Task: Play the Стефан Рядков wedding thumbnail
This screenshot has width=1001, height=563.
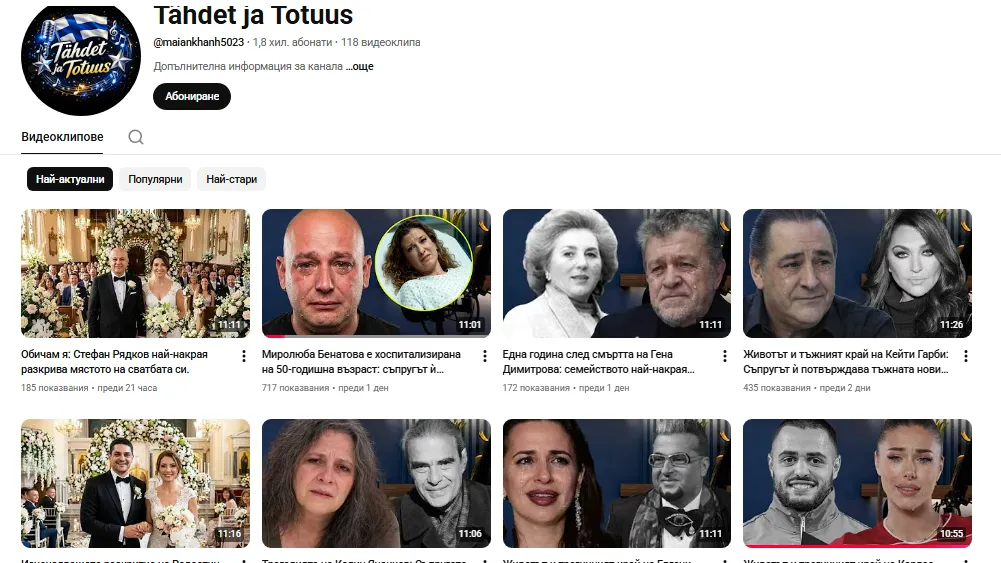Action: pos(135,273)
